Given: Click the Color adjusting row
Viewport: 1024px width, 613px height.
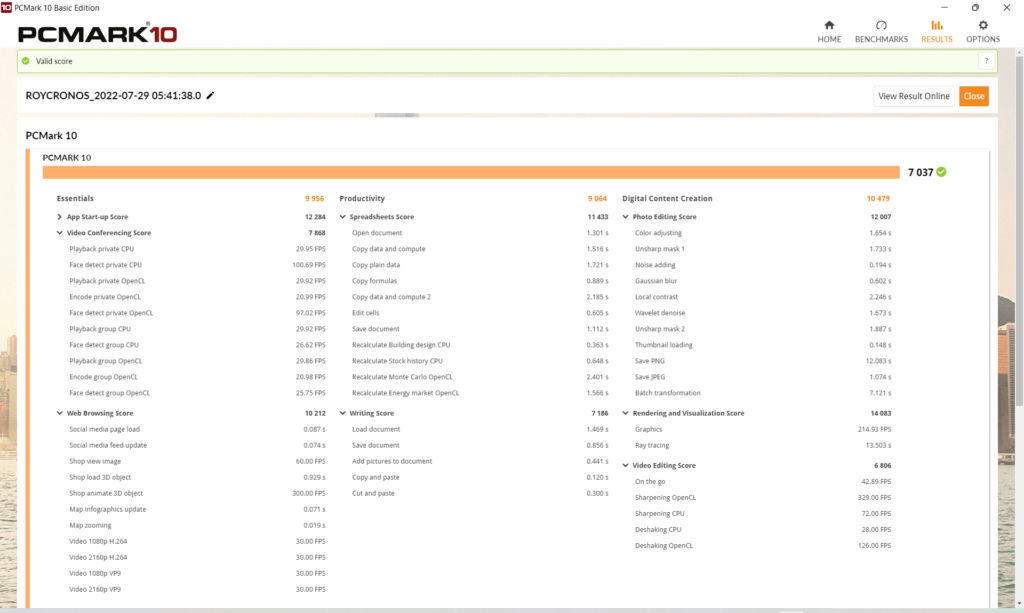Looking at the screenshot, I should click(x=763, y=233).
